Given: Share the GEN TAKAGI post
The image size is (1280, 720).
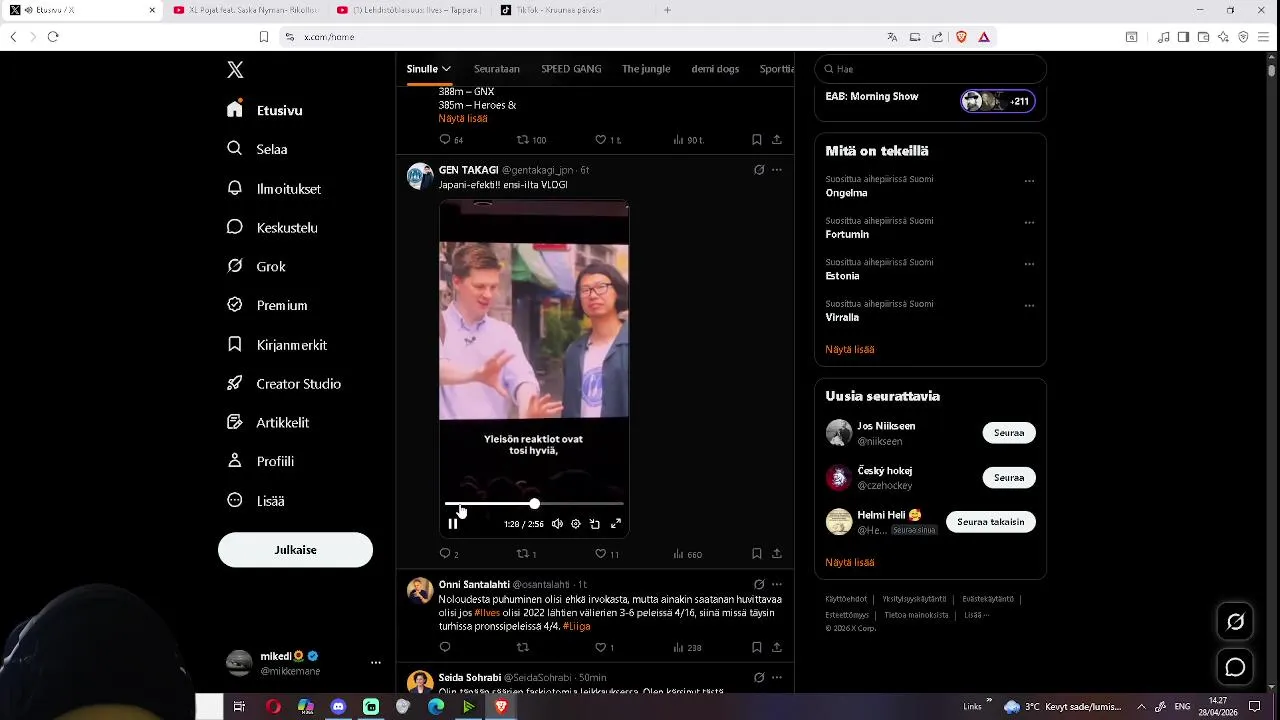Looking at the screenshot, I should pyautogui.click(x=777, y=554).
